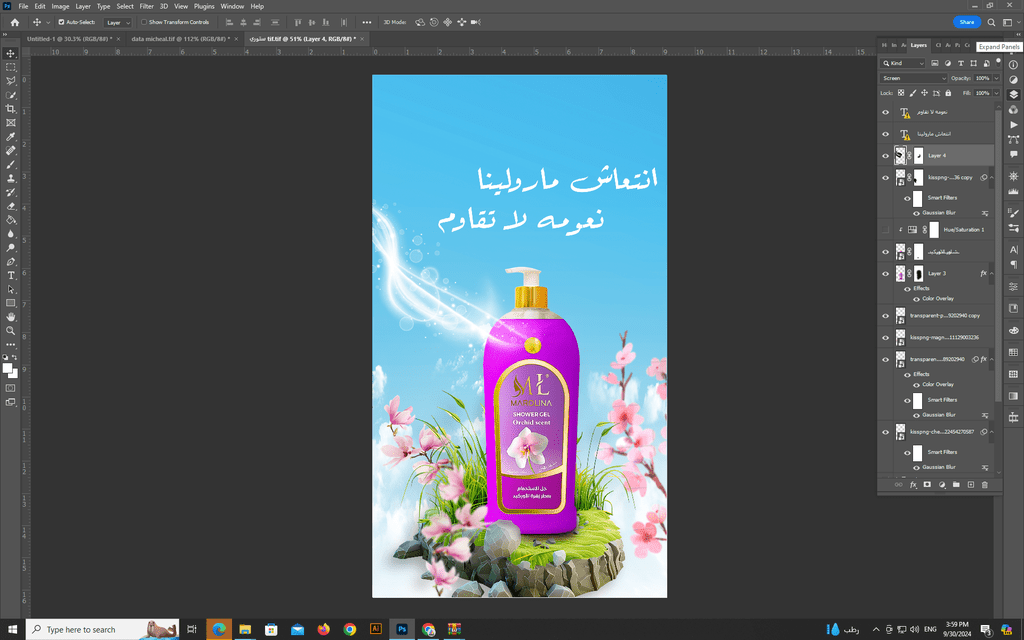Image resolution: width=1024 pixels, height=640 pixels.
Task: Select the Brush tool
Action: click(10, 165)
